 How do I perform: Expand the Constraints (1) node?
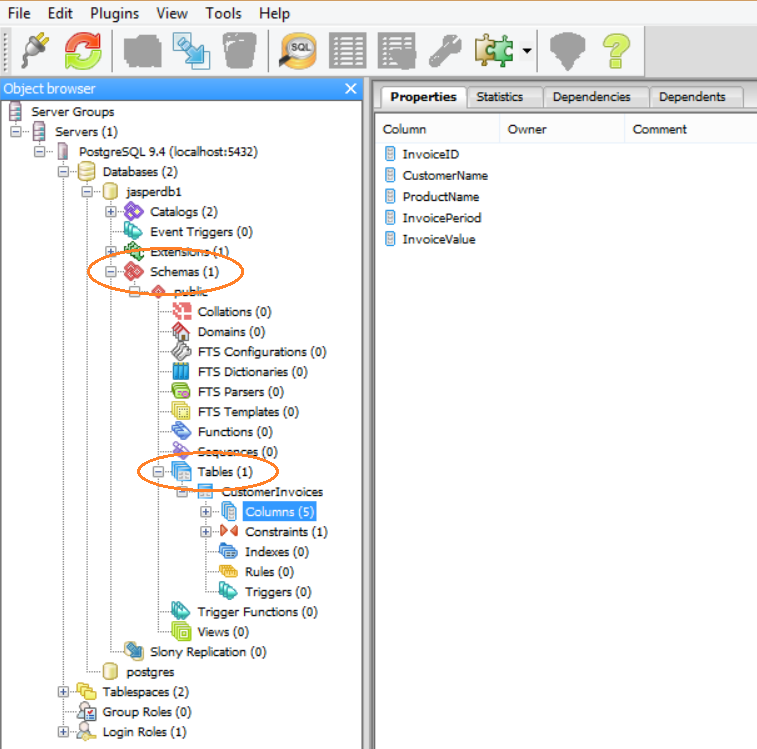(x=205, y=531)
